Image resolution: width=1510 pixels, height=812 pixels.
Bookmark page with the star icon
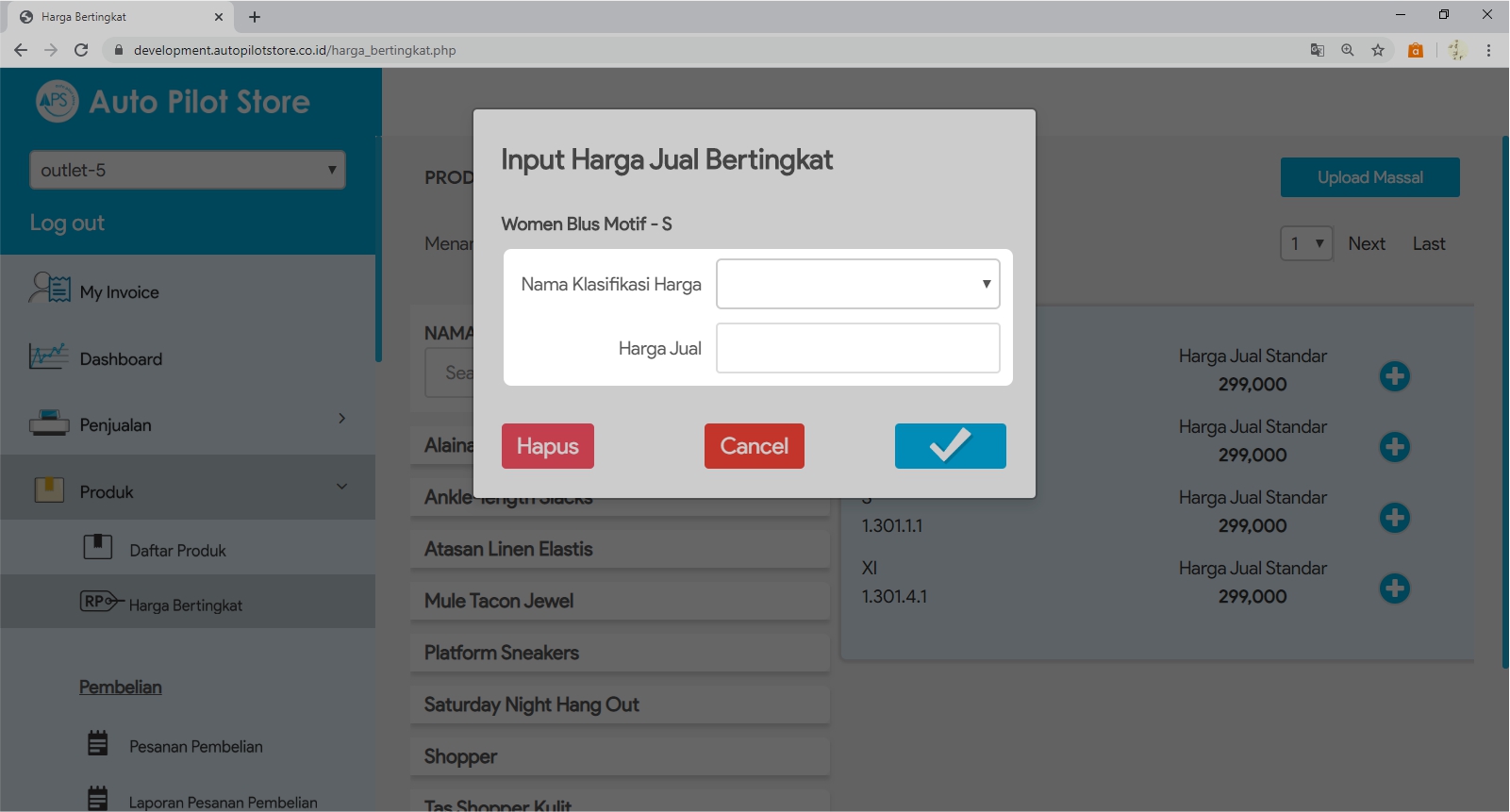pyautogui.click(x=1378, y=50)
